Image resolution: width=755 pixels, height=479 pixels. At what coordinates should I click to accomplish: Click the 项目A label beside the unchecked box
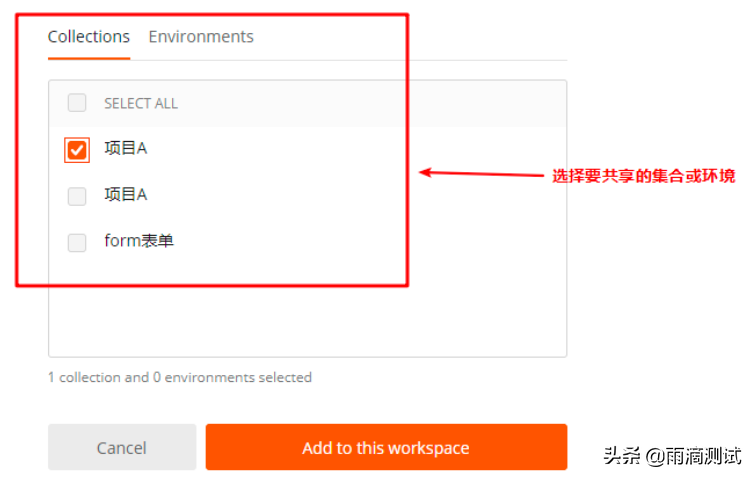(126, 195)
